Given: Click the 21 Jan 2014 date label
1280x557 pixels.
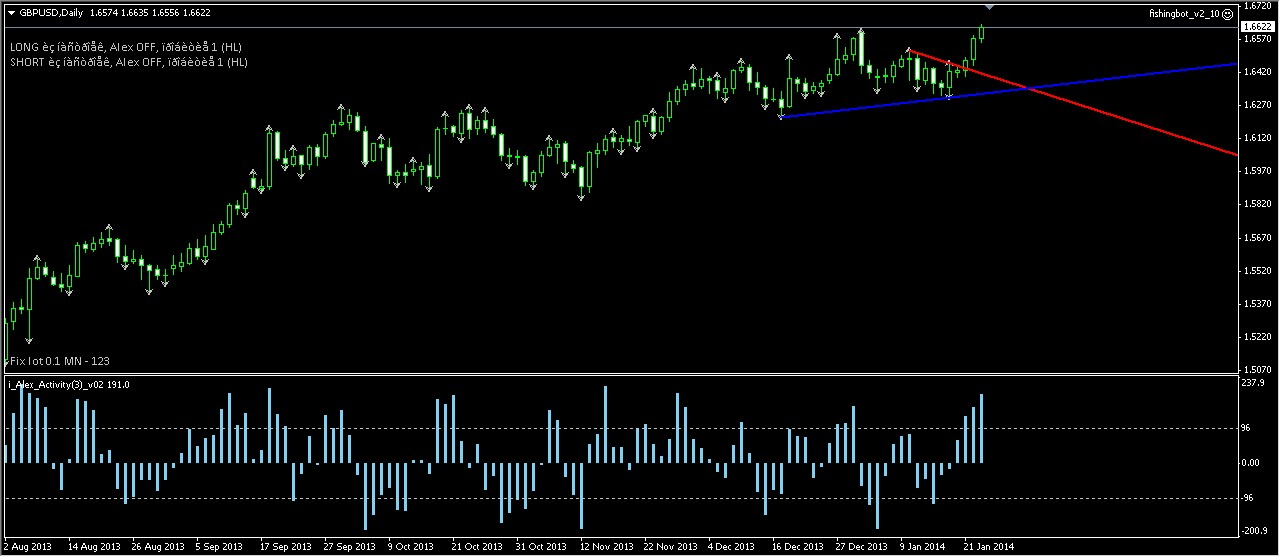Looking at the screenshot, I should pyautogui.click(x=989, y=547).
